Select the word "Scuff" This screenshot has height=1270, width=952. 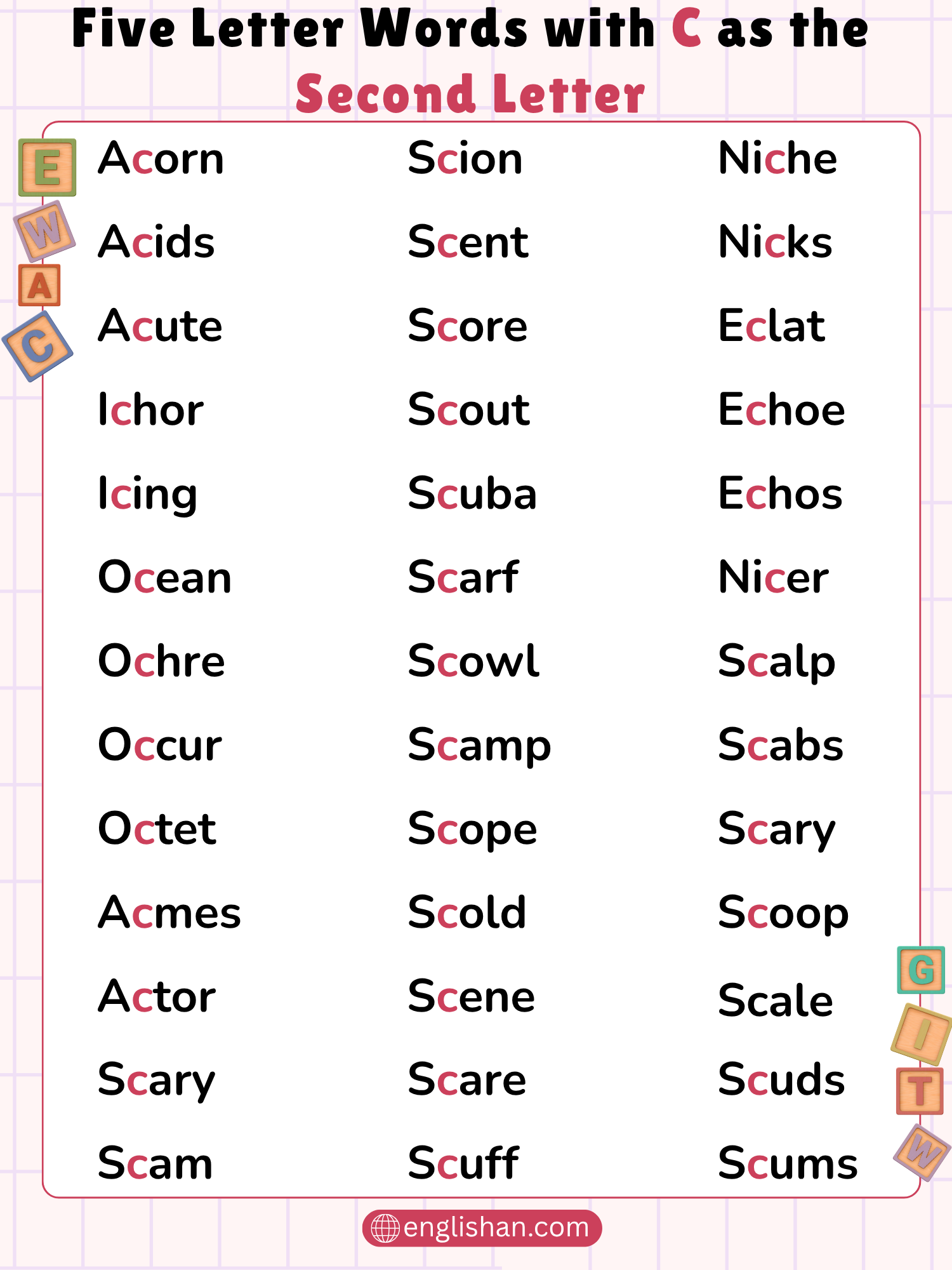[463, 1163]
